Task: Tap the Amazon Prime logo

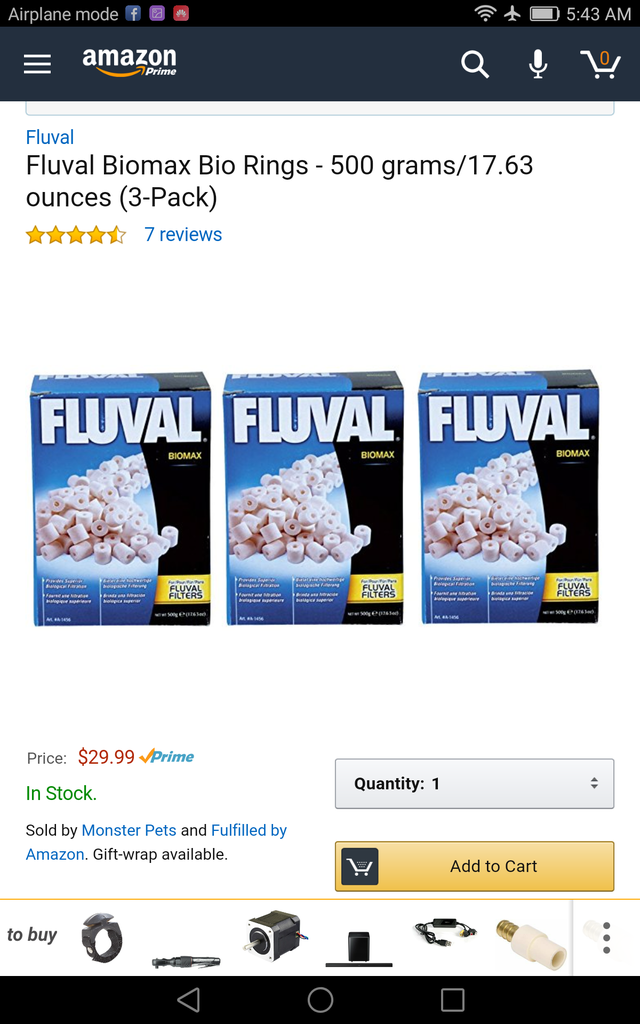Action: (129, 63)
